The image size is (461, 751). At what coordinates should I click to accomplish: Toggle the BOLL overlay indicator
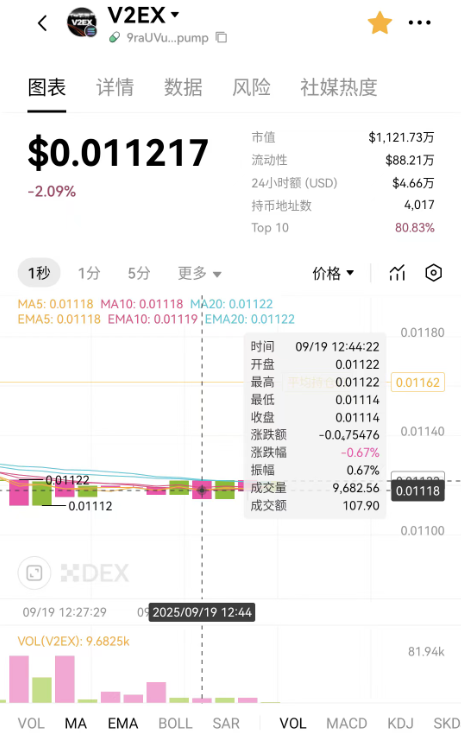point(175,723)
